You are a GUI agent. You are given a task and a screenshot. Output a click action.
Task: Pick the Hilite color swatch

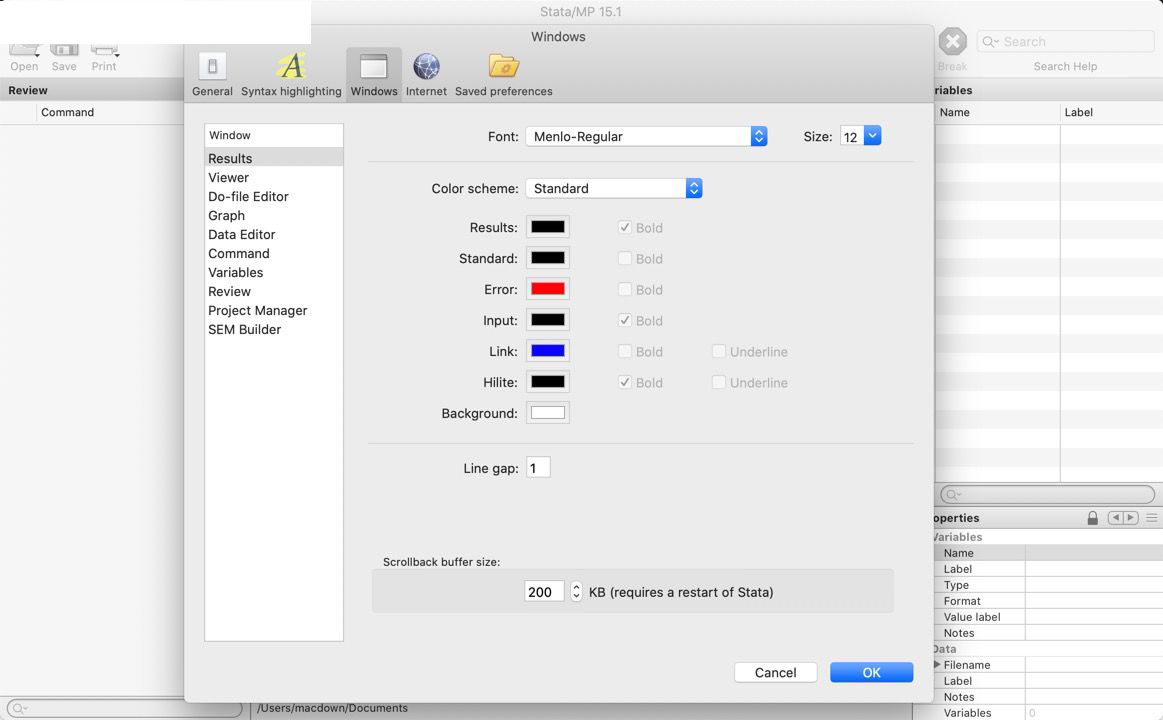click(x=547, y=382)
